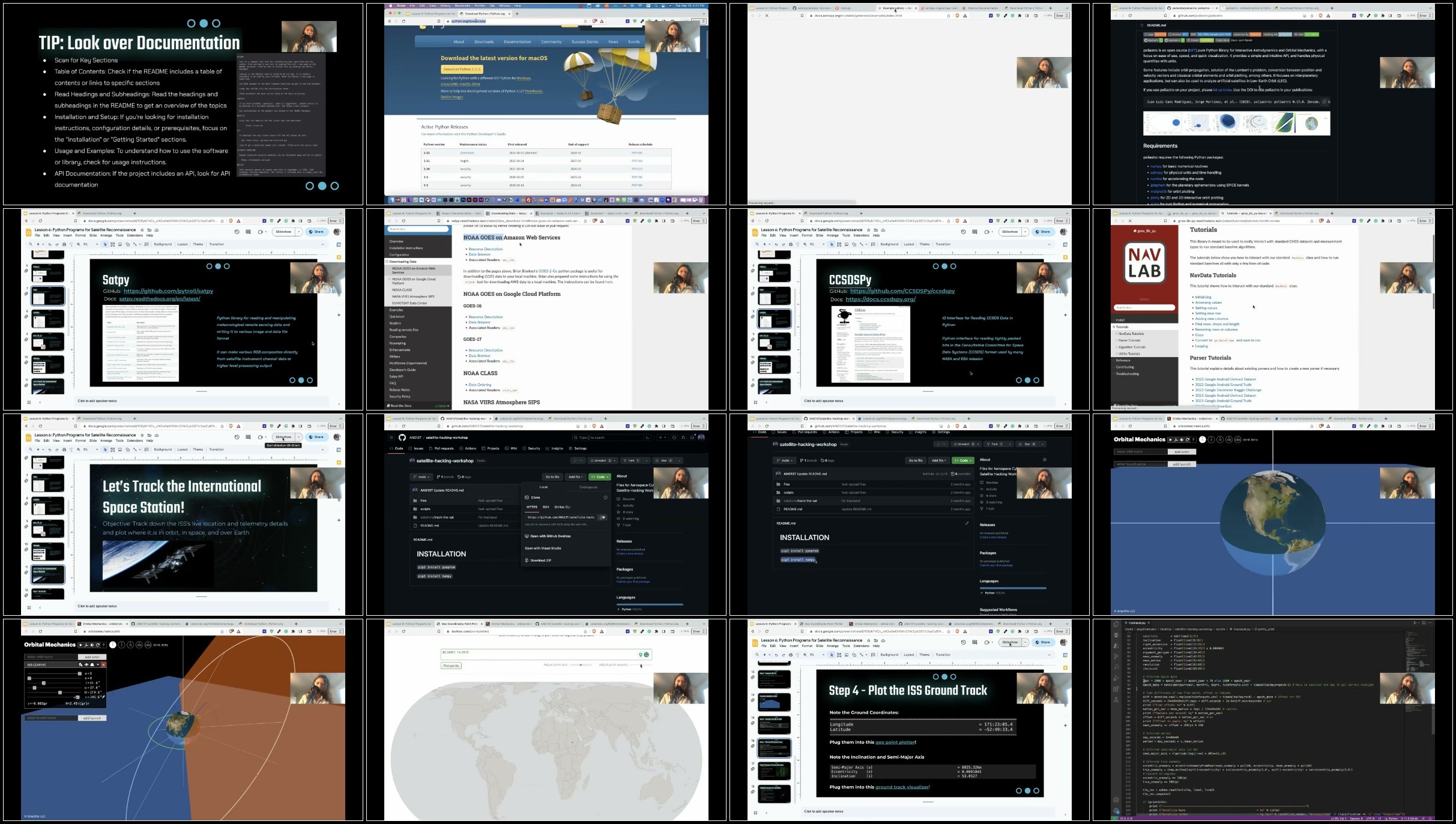Image resolution: width=1456 pixels, height=824 pixels.
Task: Edit README.md using the pencil icon
Action: 967,523
